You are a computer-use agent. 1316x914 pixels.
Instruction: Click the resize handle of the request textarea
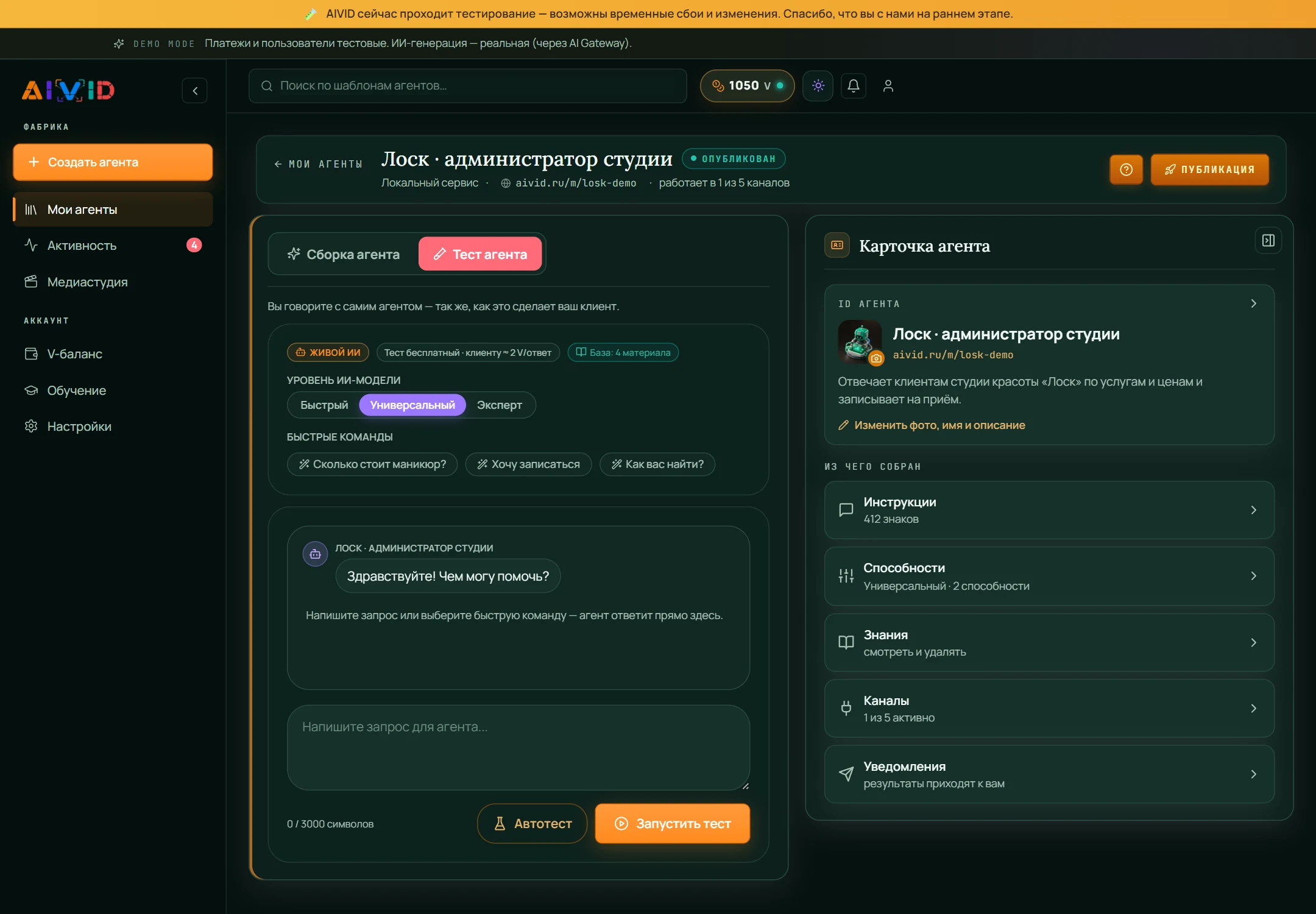(745, 785)
